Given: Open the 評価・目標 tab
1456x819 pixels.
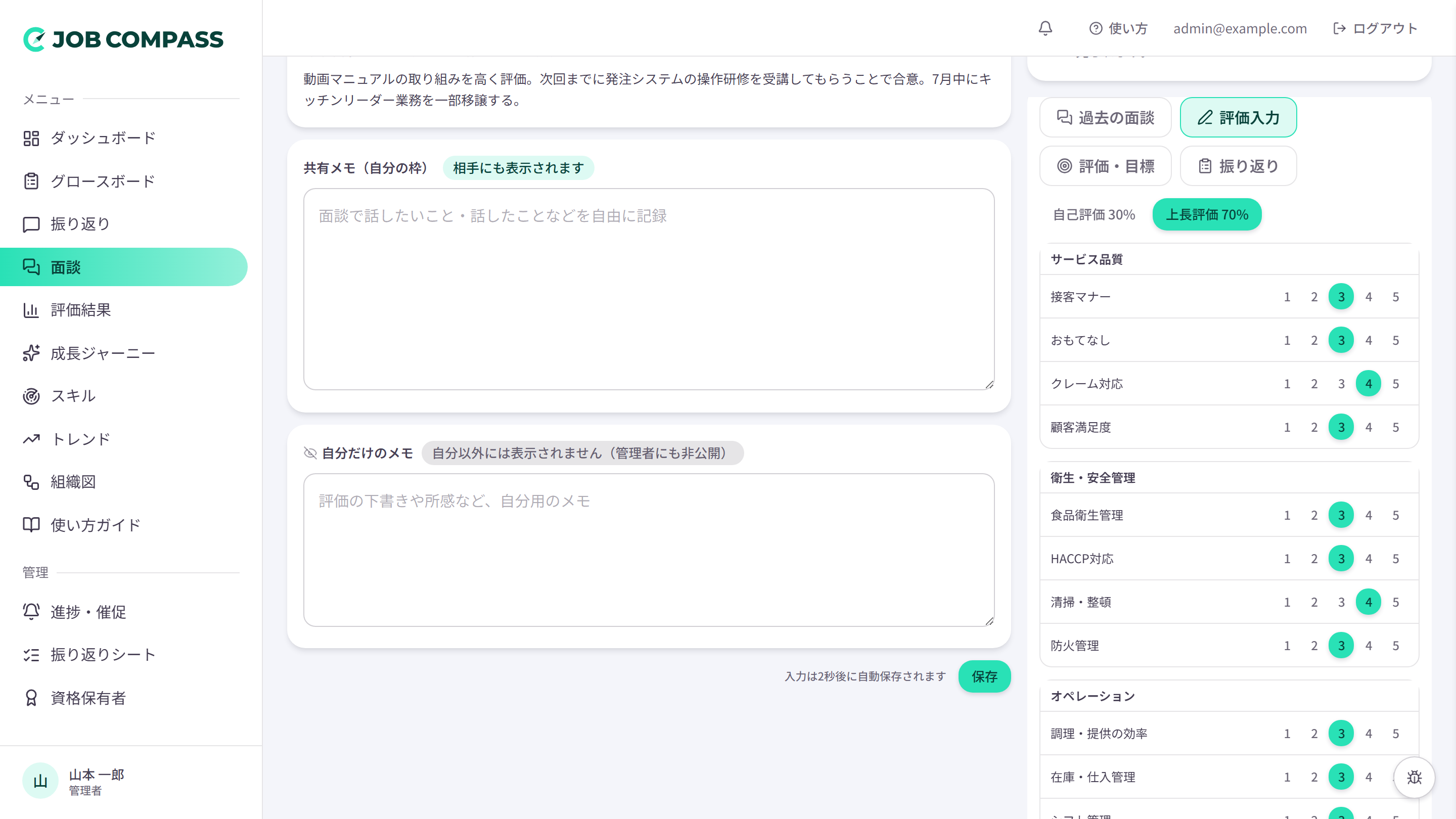Looking at the screenshot, I should pos(1105,166).
